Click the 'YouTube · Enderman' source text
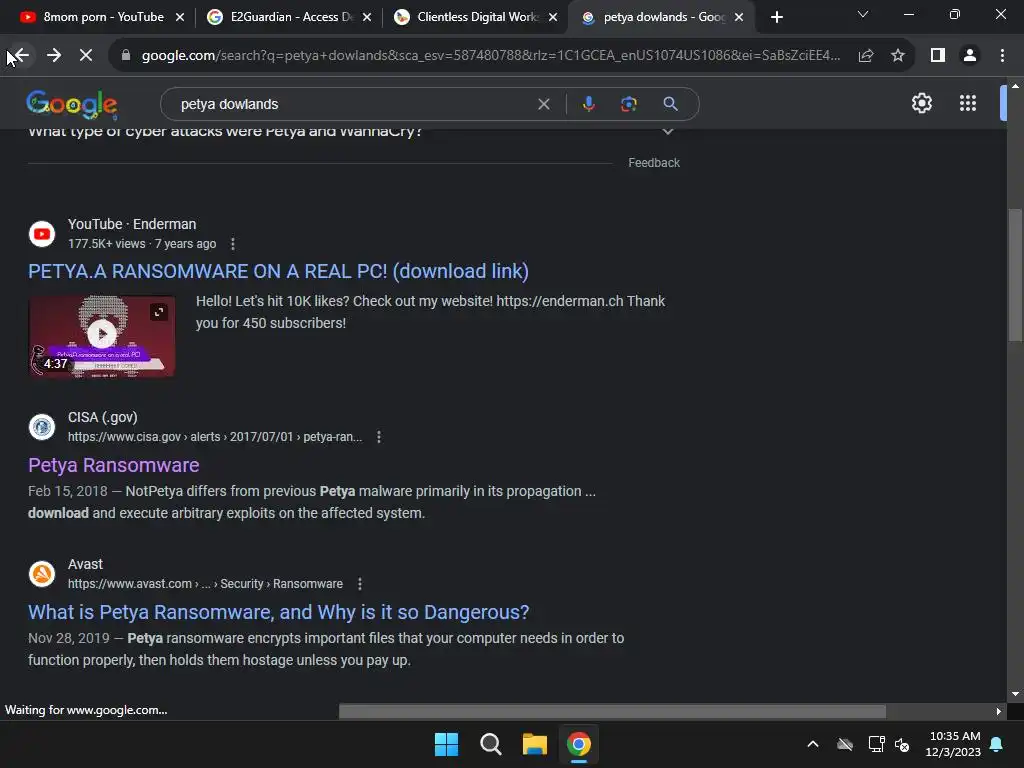Image resolution: width=1024 pixels, height=768 pixels. [132, 224]
